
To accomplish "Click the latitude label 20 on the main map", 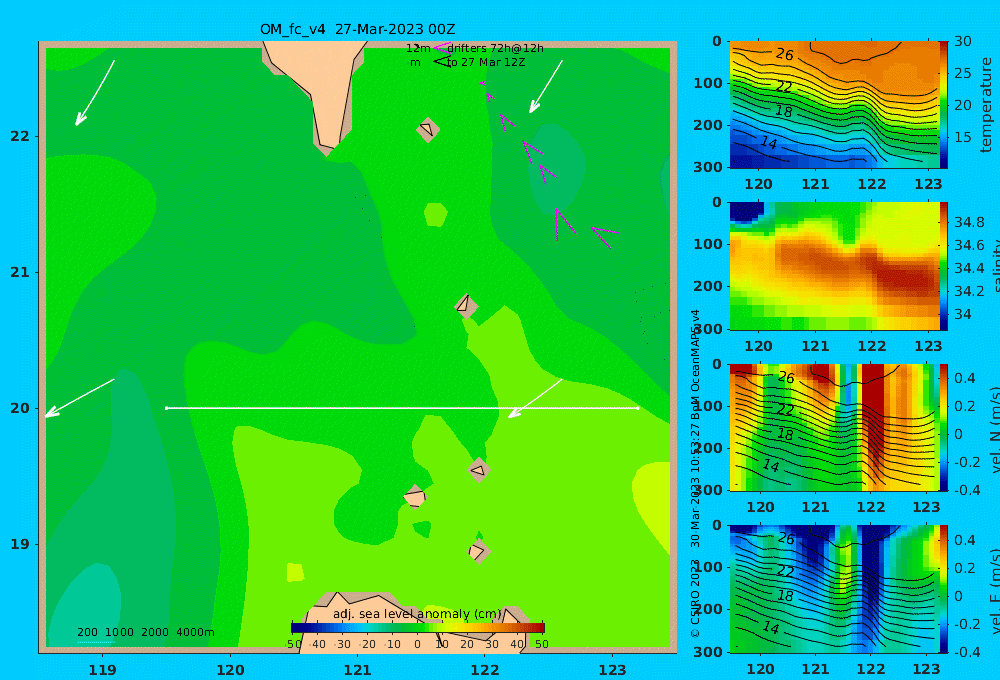I will (x=20, y=408).
